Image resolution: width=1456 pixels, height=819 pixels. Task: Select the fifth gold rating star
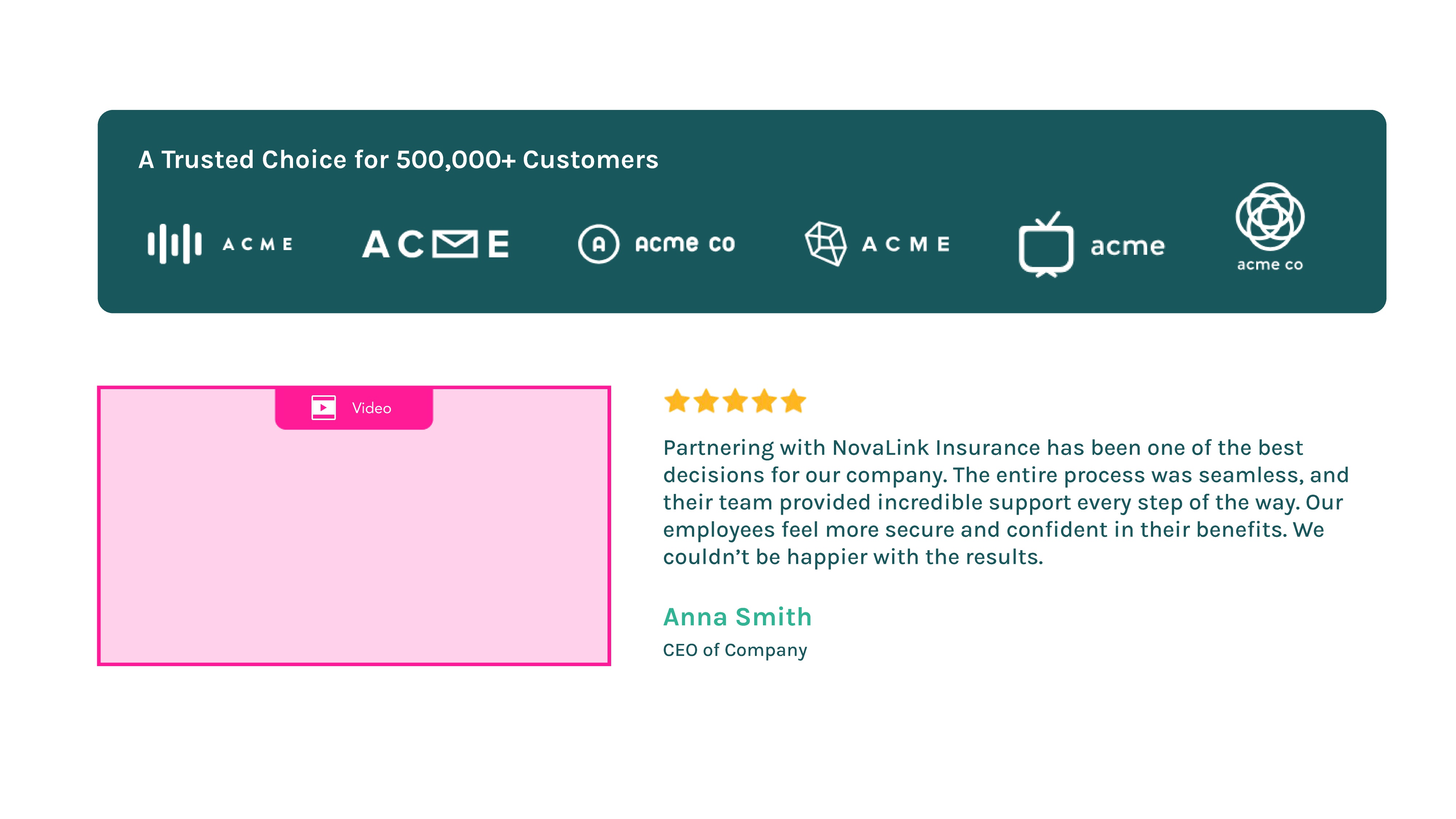click(794, 401)
